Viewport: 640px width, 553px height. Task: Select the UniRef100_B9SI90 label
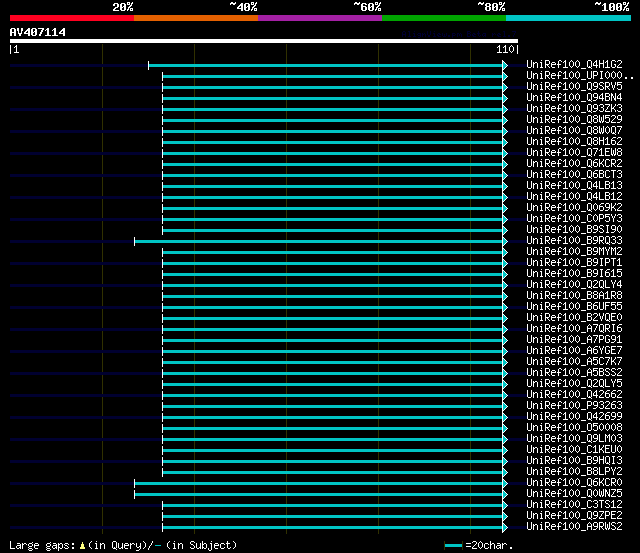[574, 230]
